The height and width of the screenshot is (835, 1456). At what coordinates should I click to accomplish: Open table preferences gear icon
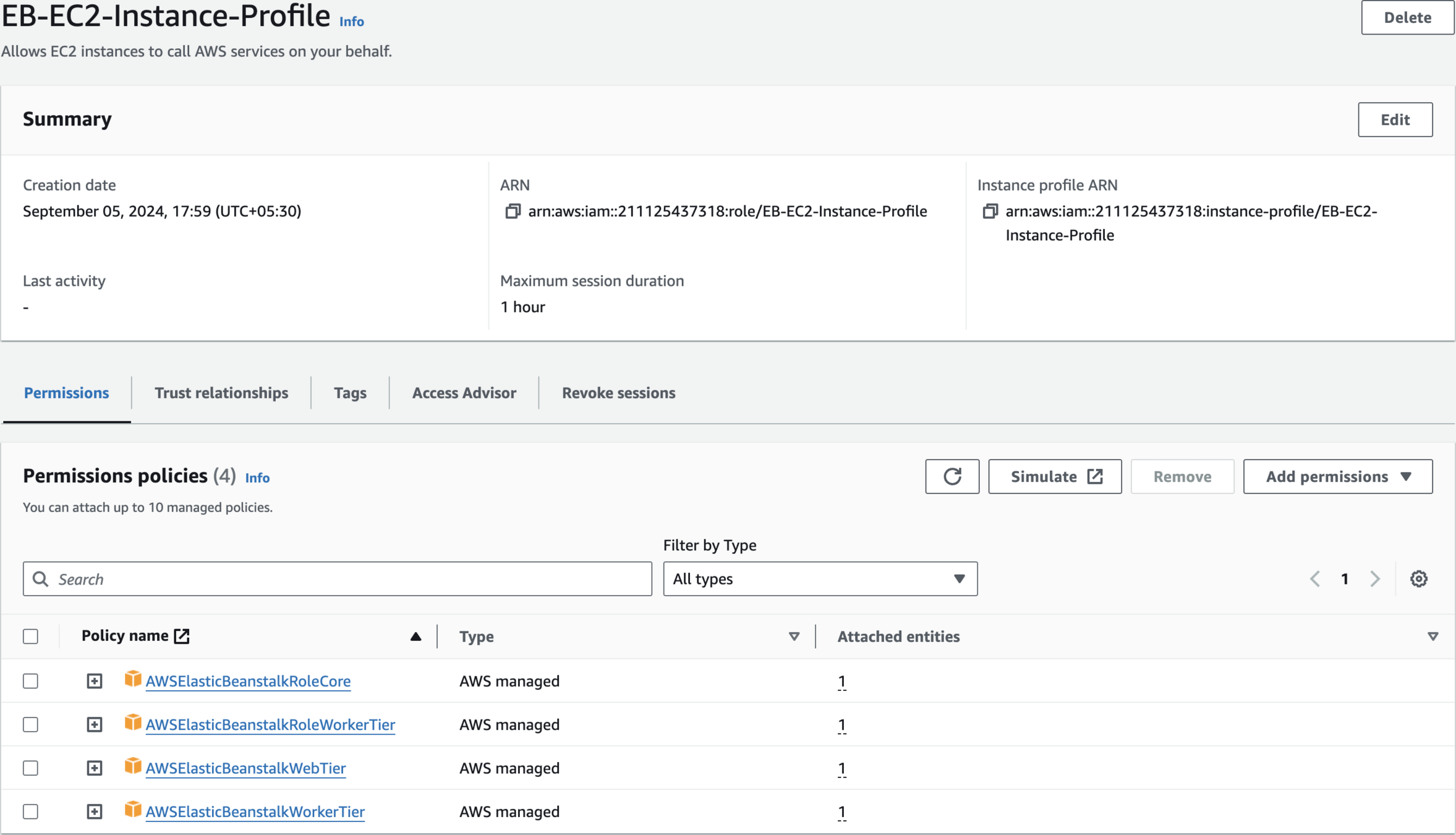pos(1418,579)
